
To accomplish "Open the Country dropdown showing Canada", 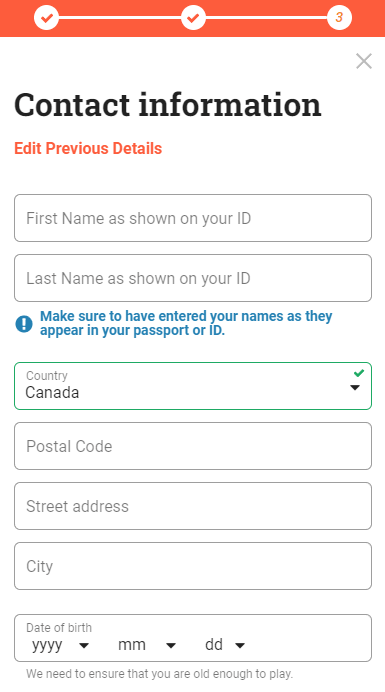I will (193, 386).
